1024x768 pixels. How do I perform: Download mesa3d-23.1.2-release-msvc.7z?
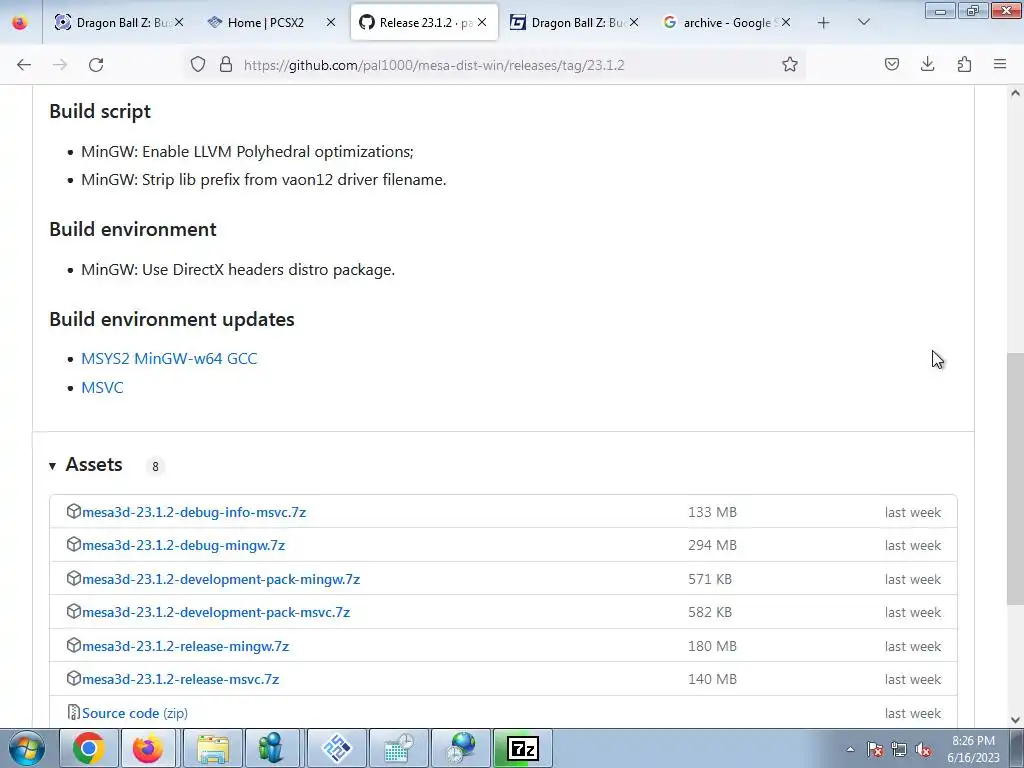(180, 679)
